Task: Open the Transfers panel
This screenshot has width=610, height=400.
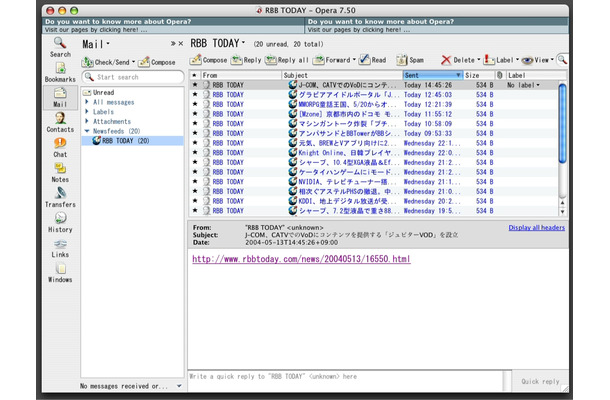Action: point(60,198)
